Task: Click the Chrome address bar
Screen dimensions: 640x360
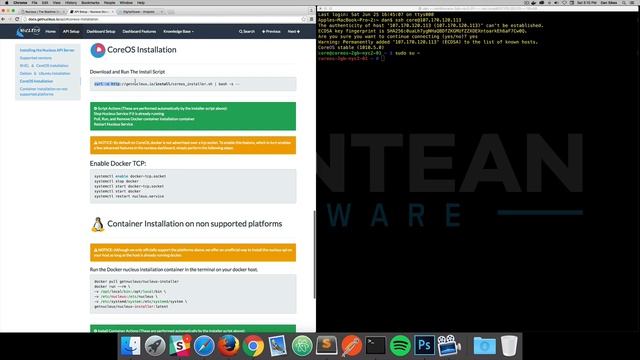Action: point(161,19)
